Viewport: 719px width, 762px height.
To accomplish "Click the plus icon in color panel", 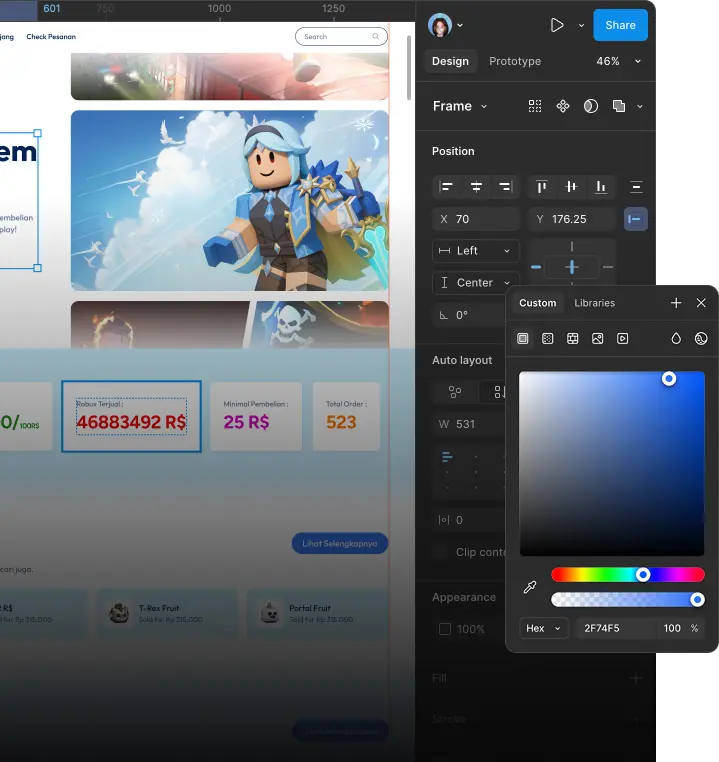I will click(676, 303).
